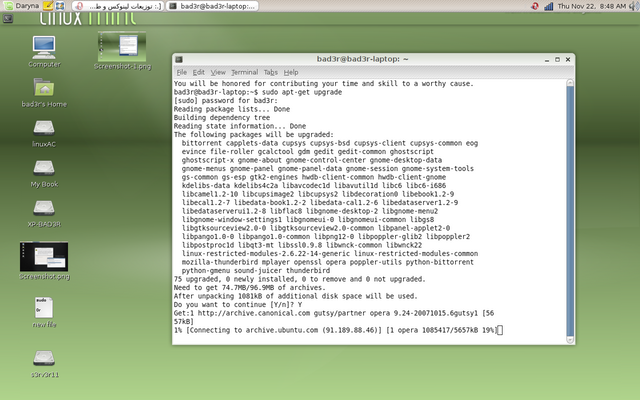Viewport: 640px width, 400px height.
Task: Open the terminal View menu
Action: point(218,72)
